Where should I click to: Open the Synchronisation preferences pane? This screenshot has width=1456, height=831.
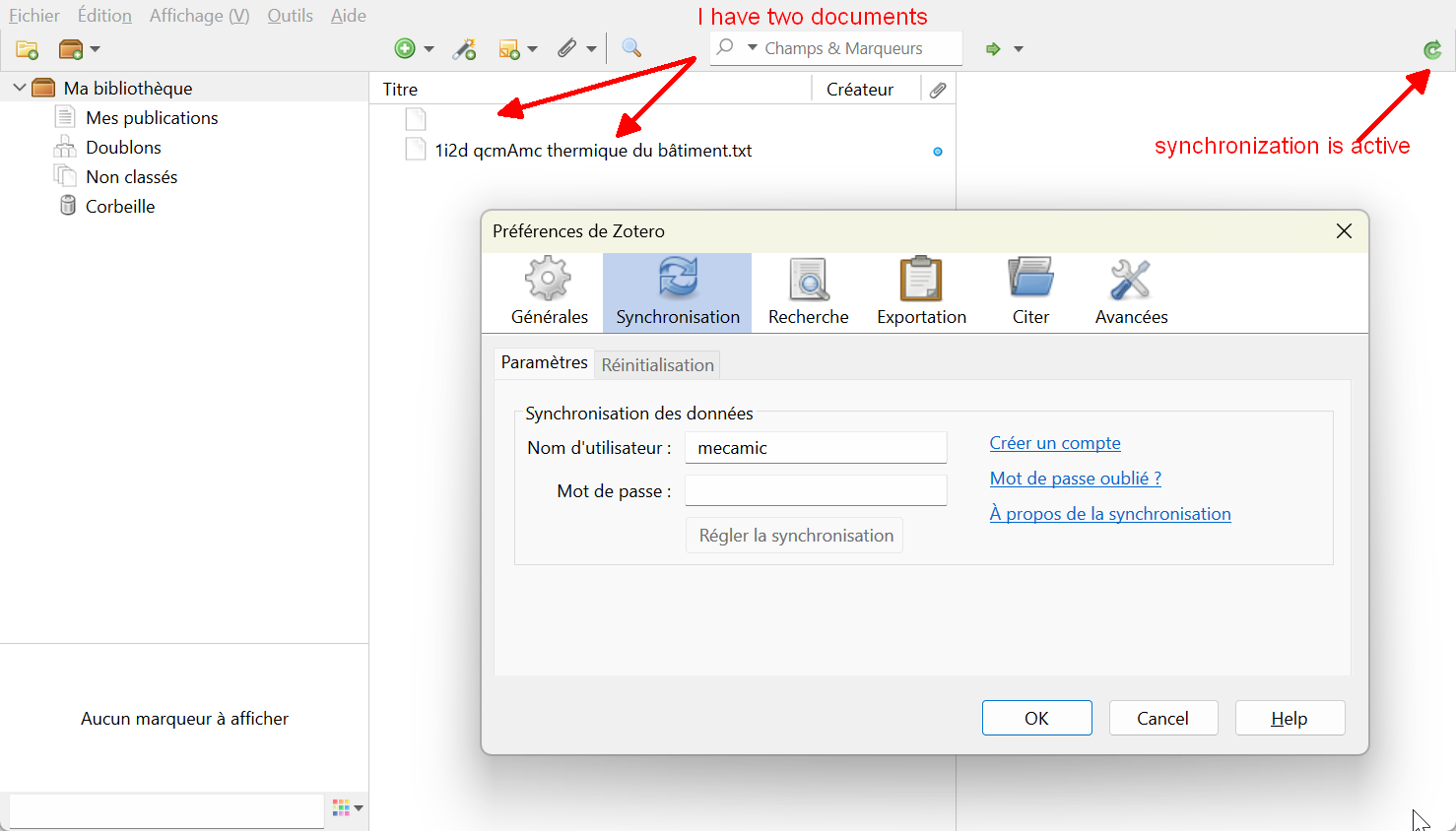[x=678, y=291]
